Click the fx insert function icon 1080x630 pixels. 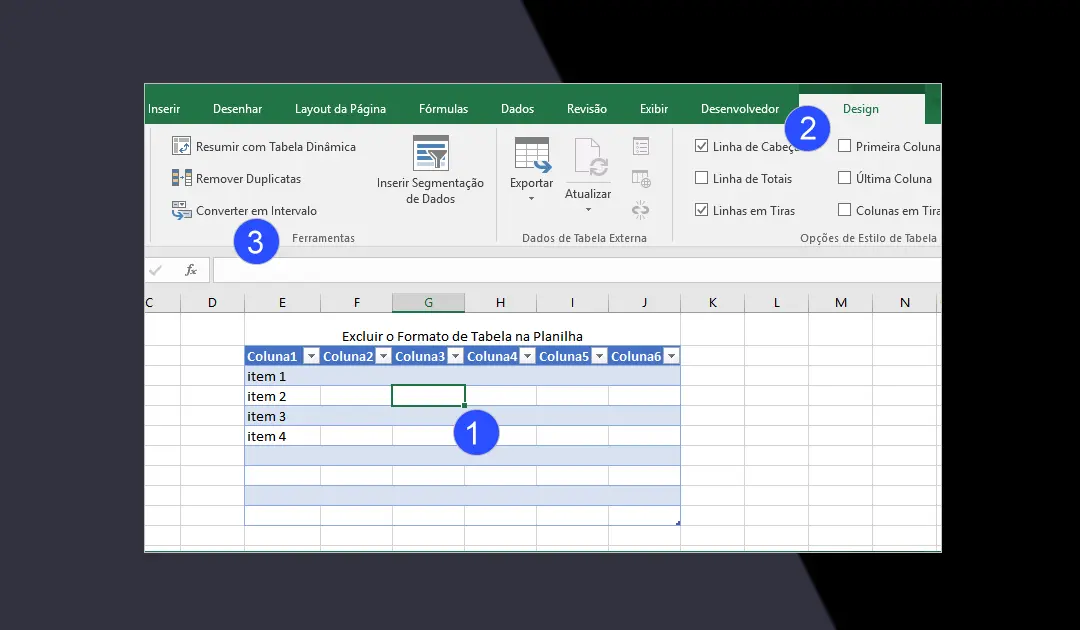pyautogui.click(x=190, y=270)
